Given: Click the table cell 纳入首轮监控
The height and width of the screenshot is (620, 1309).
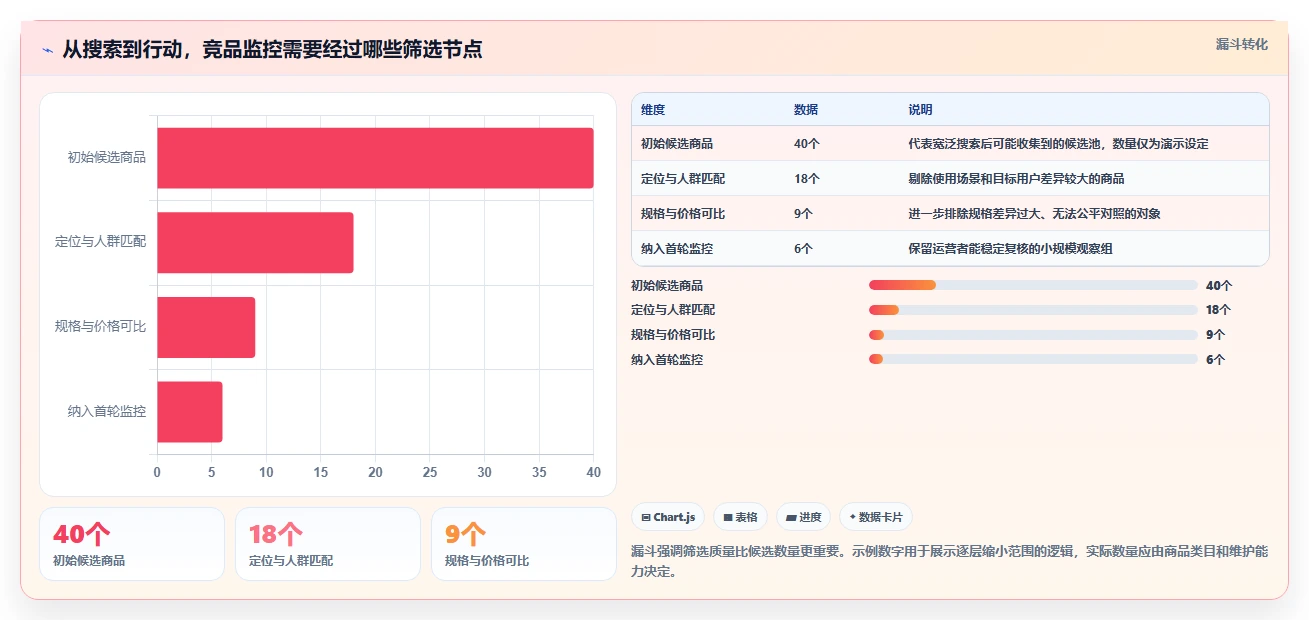Looking at the screenshot, I should pyautogui.click(x=677, y=249).
